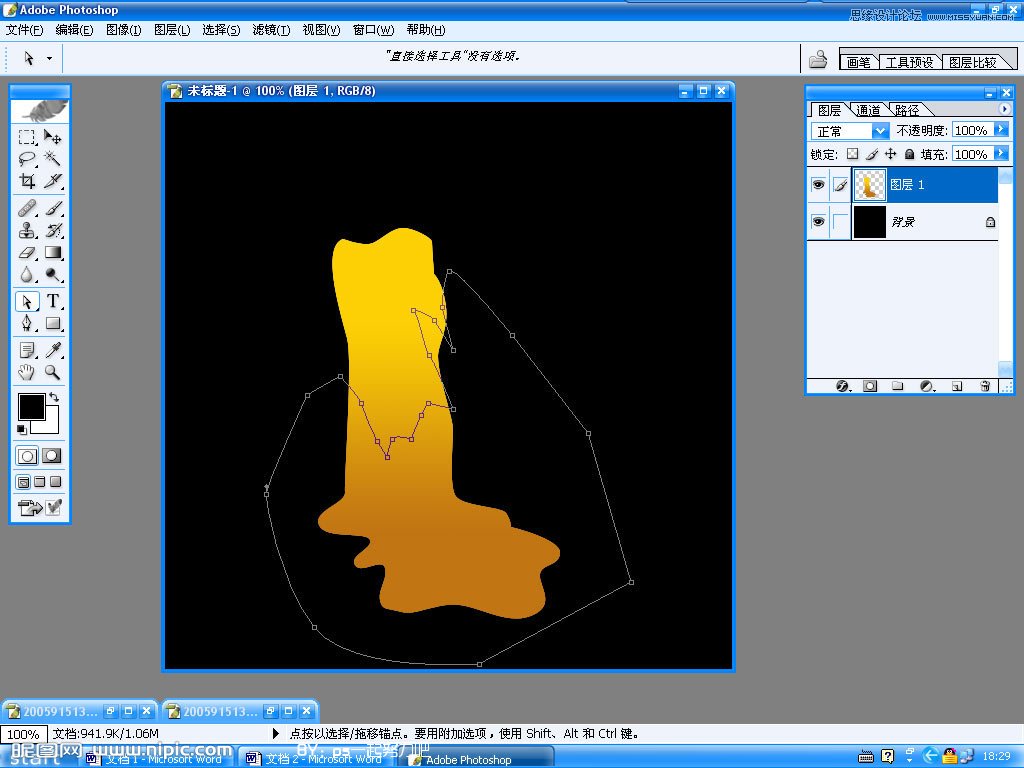
Task: Select the Magic Wand tool
Action: pos(53,159)
